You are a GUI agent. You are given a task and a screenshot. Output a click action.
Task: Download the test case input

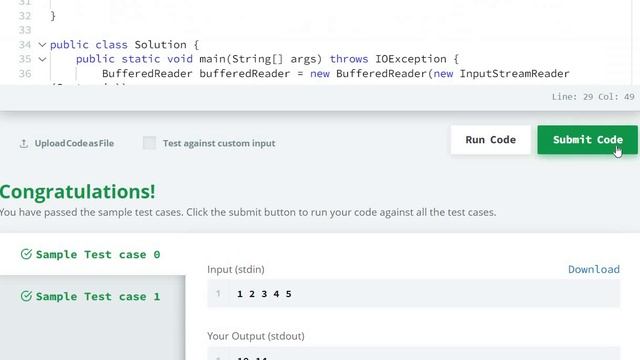594,269
